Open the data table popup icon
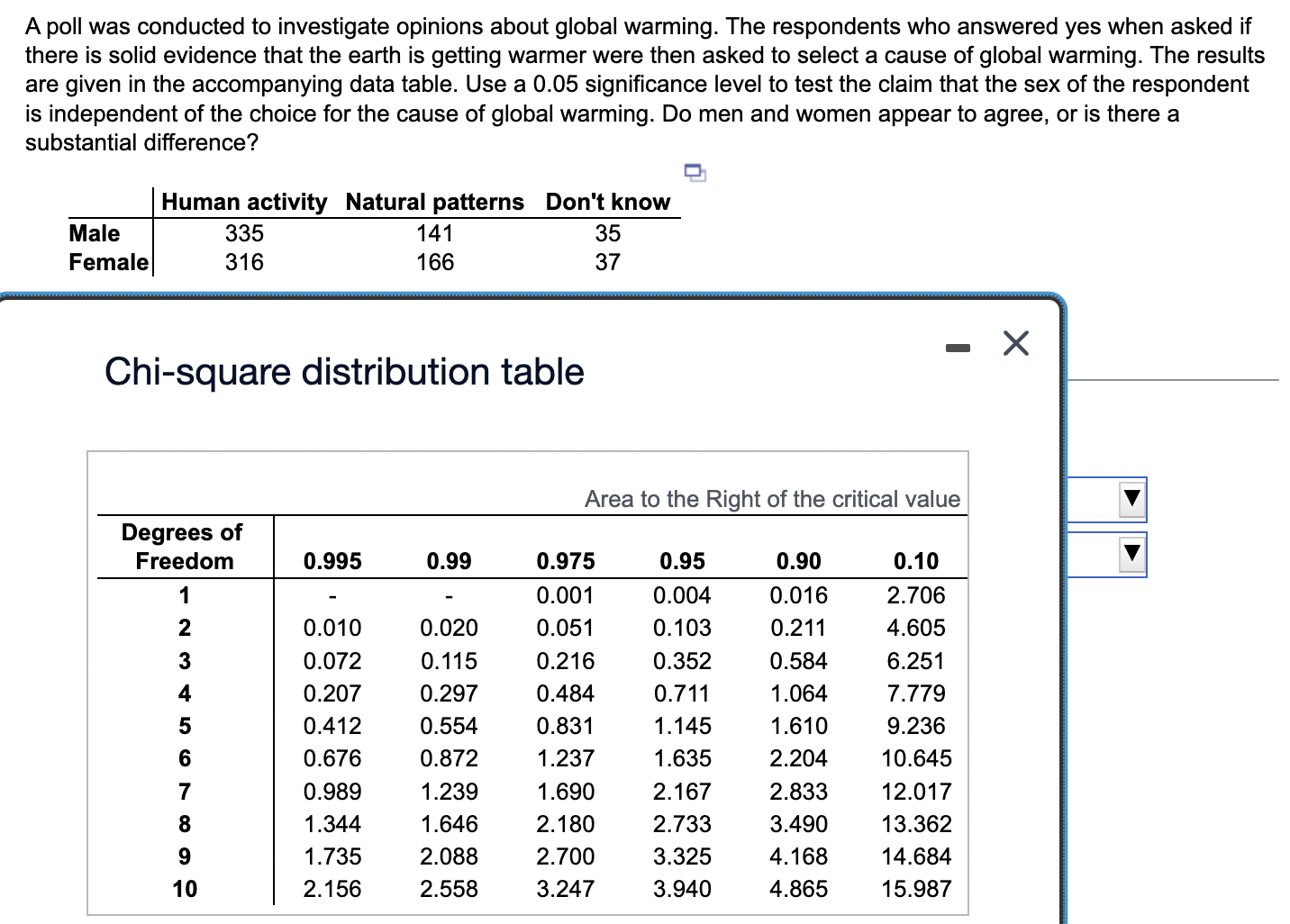This screenshot has height=924, width=1290. [695, 171]
